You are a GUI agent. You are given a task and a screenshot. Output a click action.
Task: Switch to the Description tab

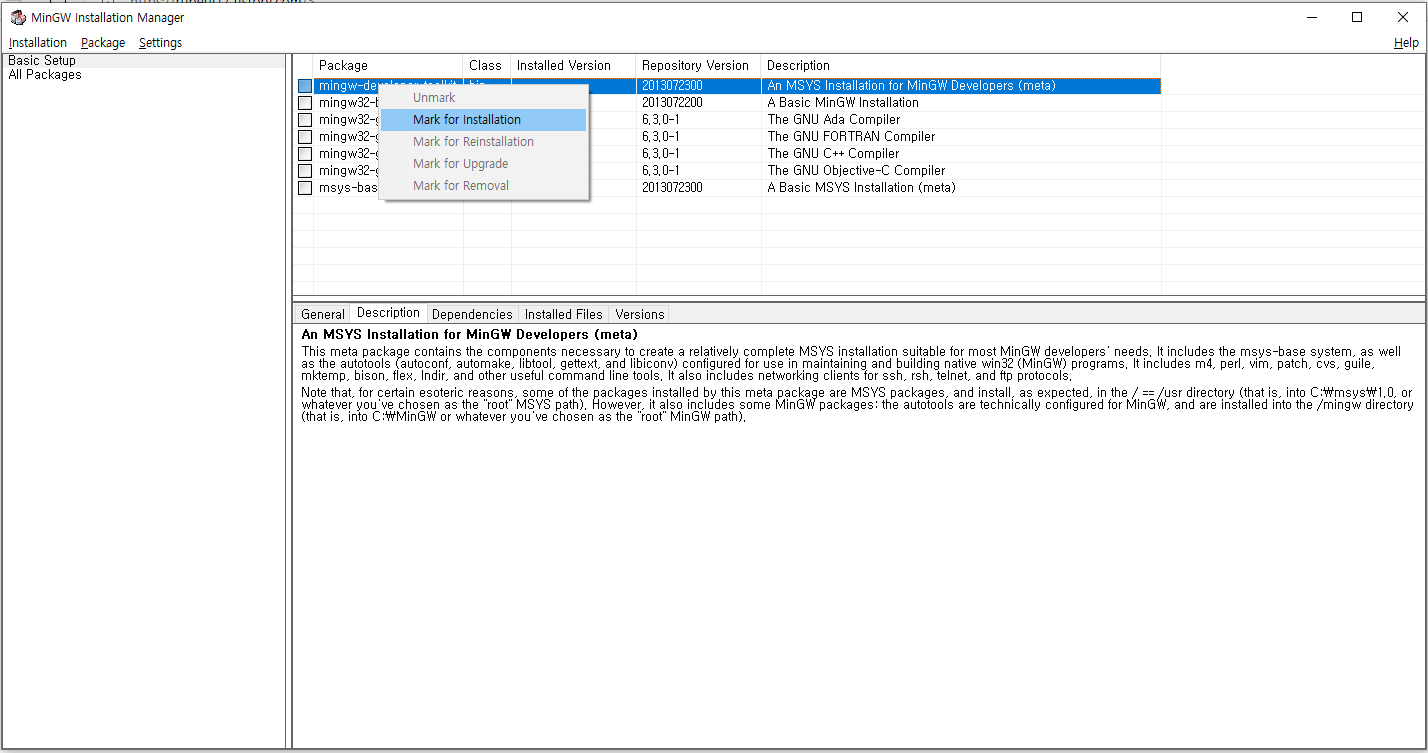[388, 313]
